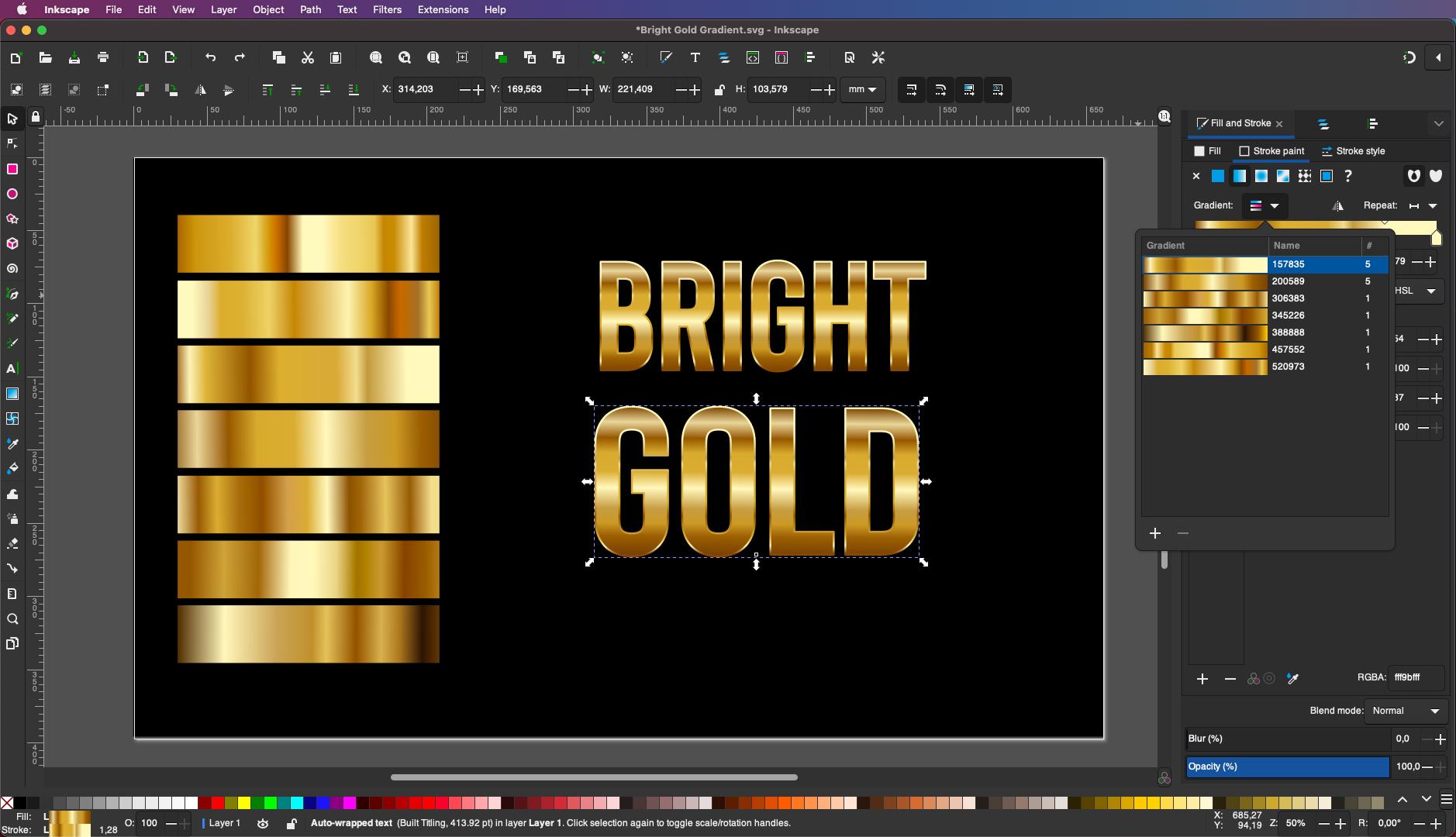Switch to the Stroke style tab

coord(1353,151)
